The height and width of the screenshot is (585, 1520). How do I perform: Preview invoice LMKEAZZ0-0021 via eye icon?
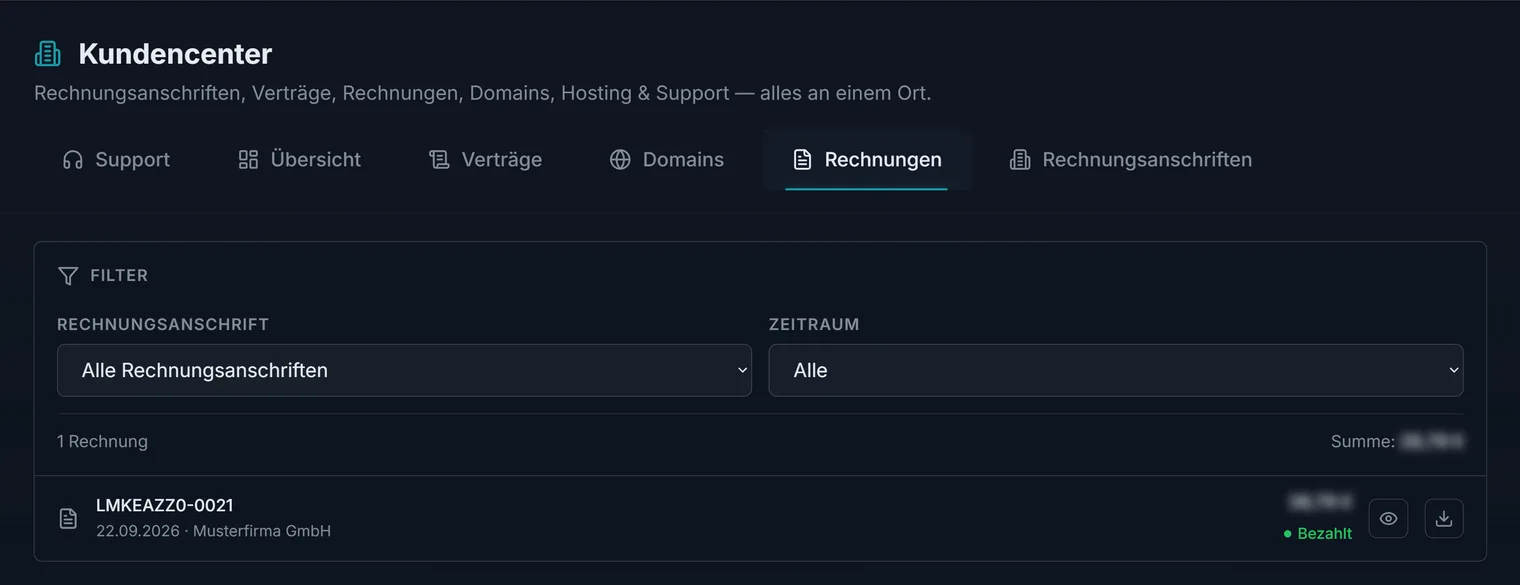(x=1388, y=518)
